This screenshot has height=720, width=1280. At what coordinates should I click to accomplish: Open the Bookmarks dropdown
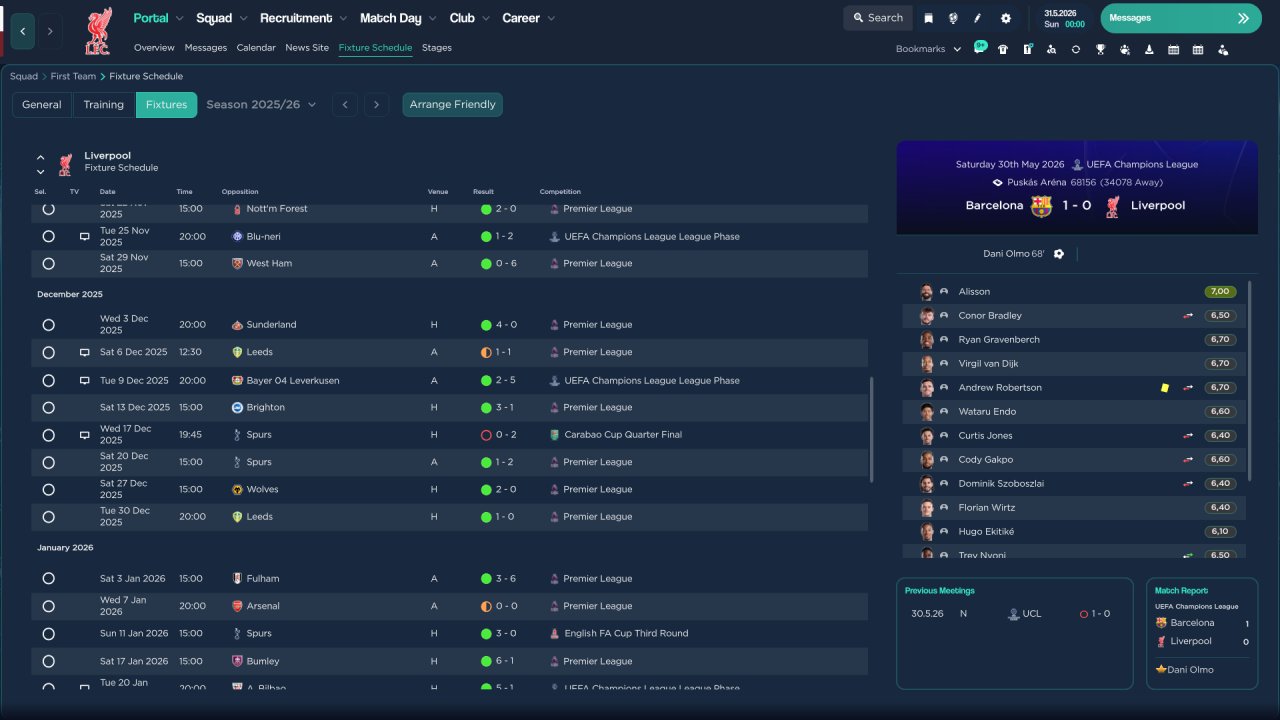point(929,49)
